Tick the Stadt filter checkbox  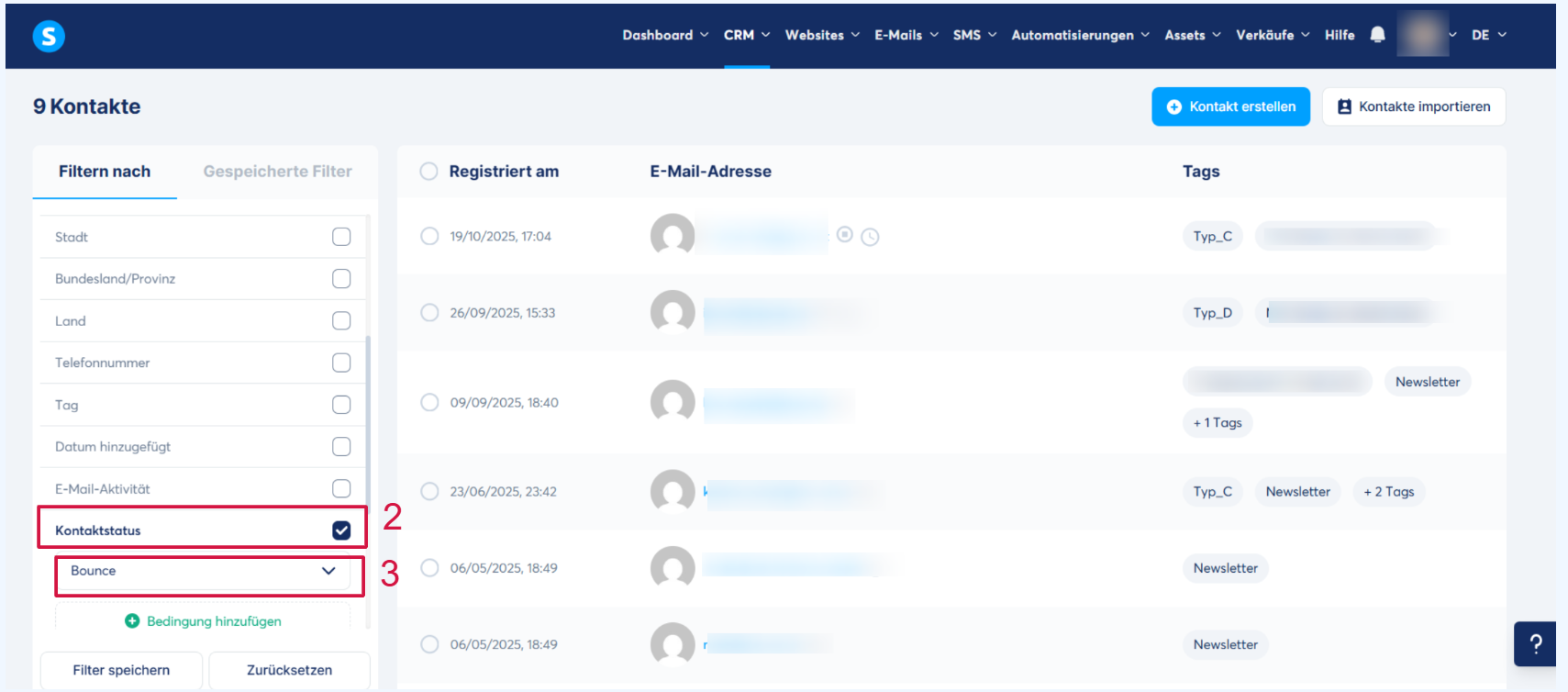tap(341, 237)
